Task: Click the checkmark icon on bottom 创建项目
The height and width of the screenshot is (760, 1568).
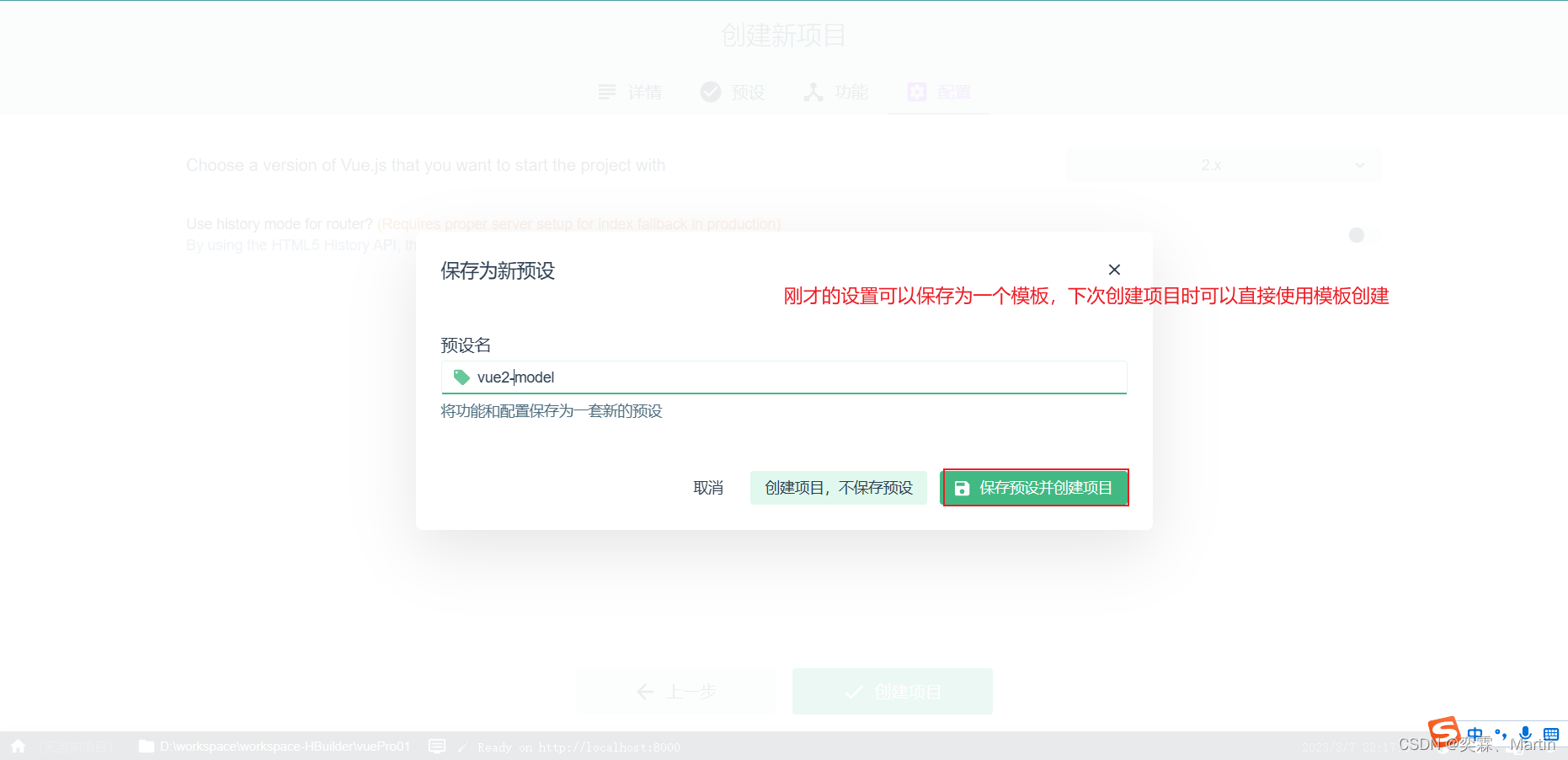Action: pos(854,692)
